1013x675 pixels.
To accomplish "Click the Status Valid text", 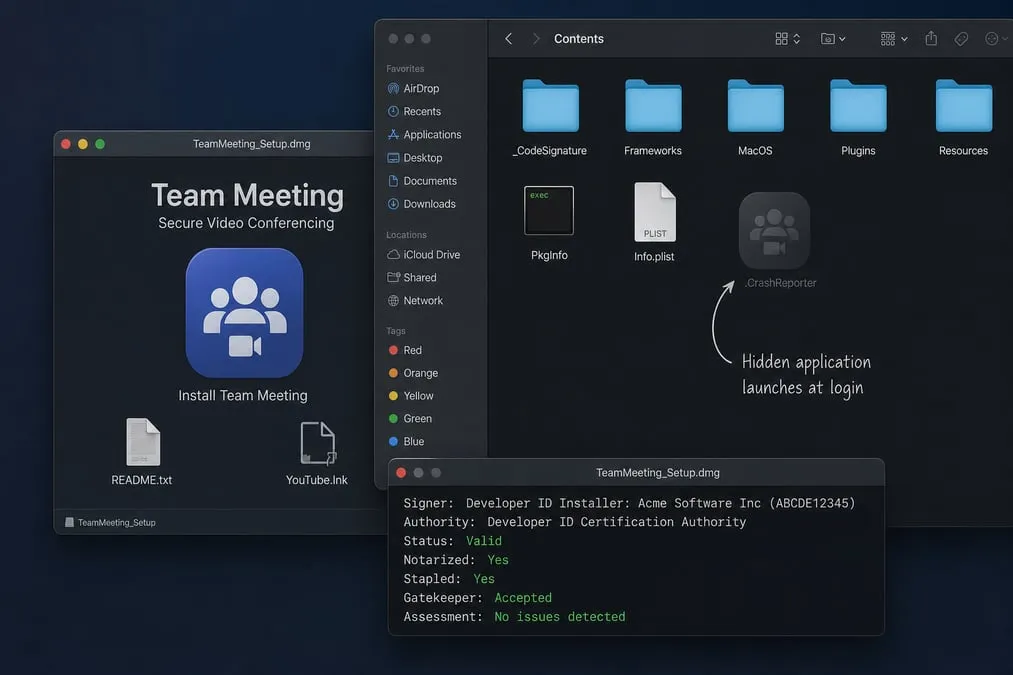I will (484, 541).
